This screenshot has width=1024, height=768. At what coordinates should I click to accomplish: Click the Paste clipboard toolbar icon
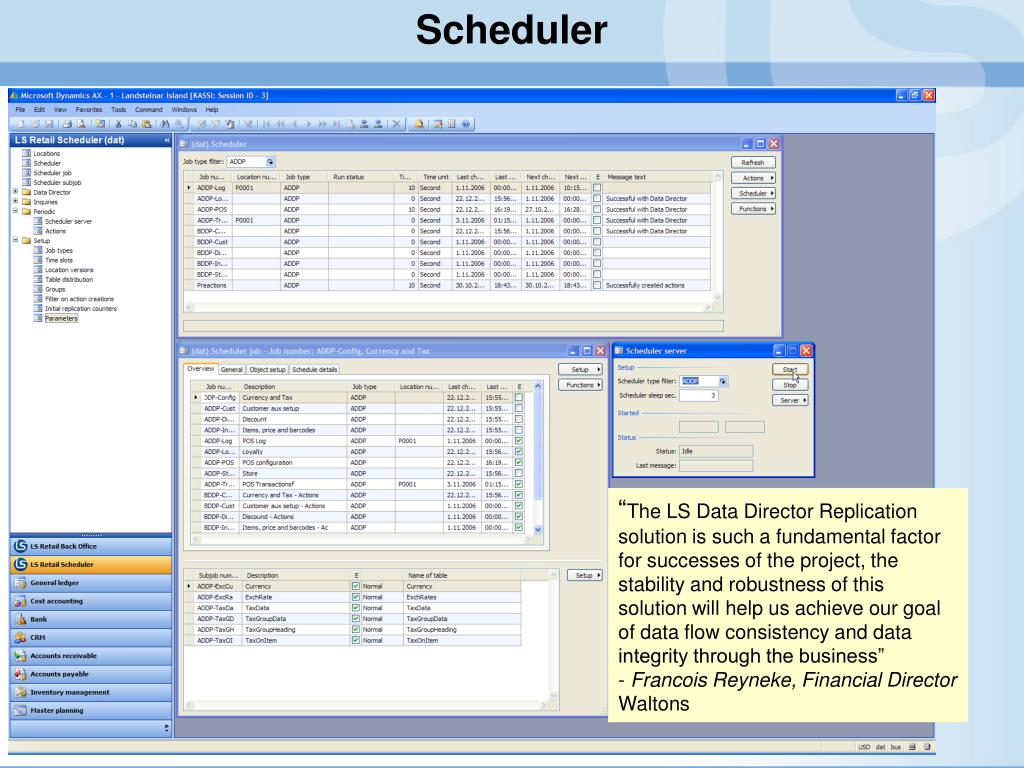pos(146,123)
